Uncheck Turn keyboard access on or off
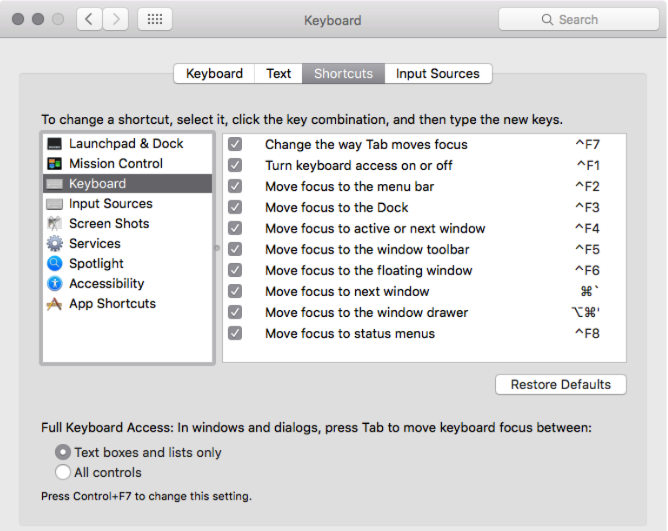Image resolution: width=668 pixels, height=531 pixels. [x=235, y=165]
